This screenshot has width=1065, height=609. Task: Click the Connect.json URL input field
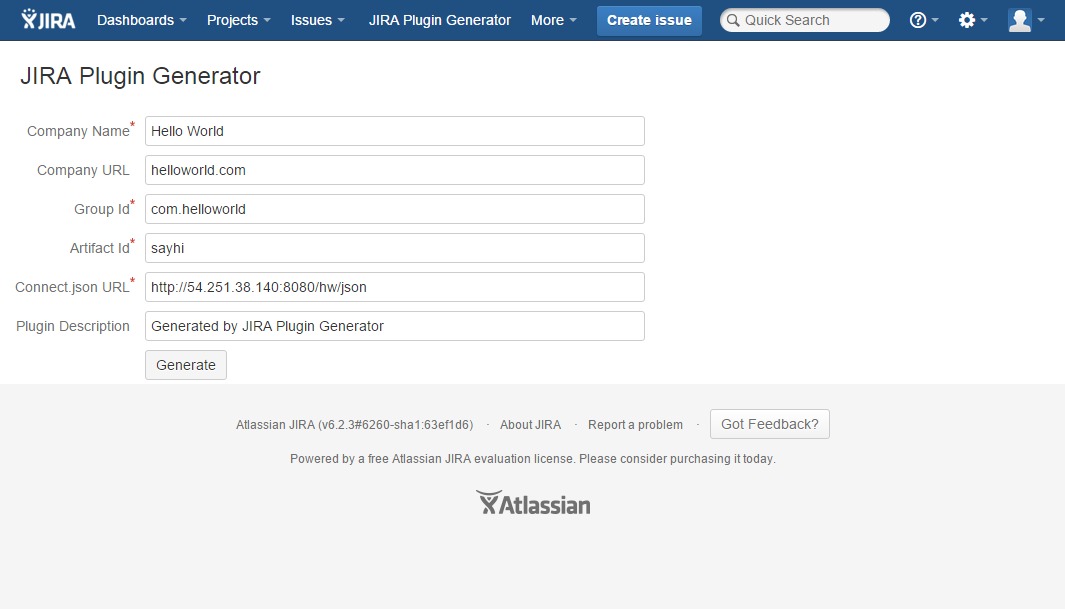click(395, 287)
